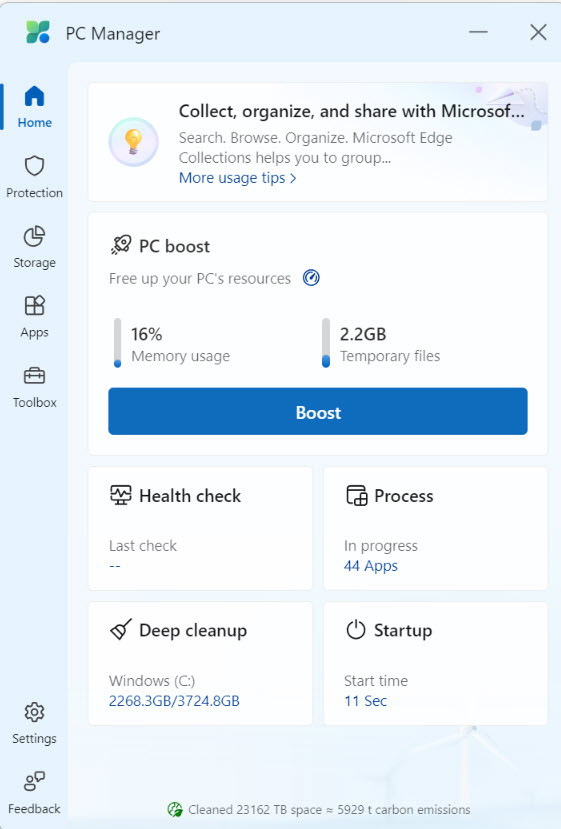Click the Temporary files level bar

pos(326,343)
